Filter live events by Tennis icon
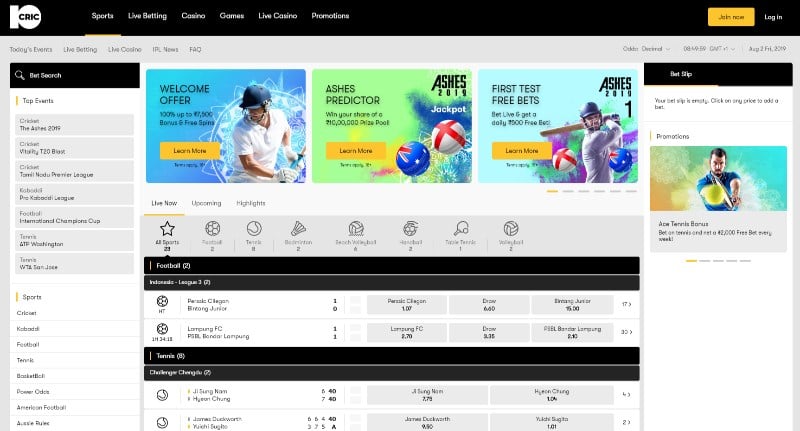This screenshot has height=431, width=800. pyautogui.click(x=254, y=228)
